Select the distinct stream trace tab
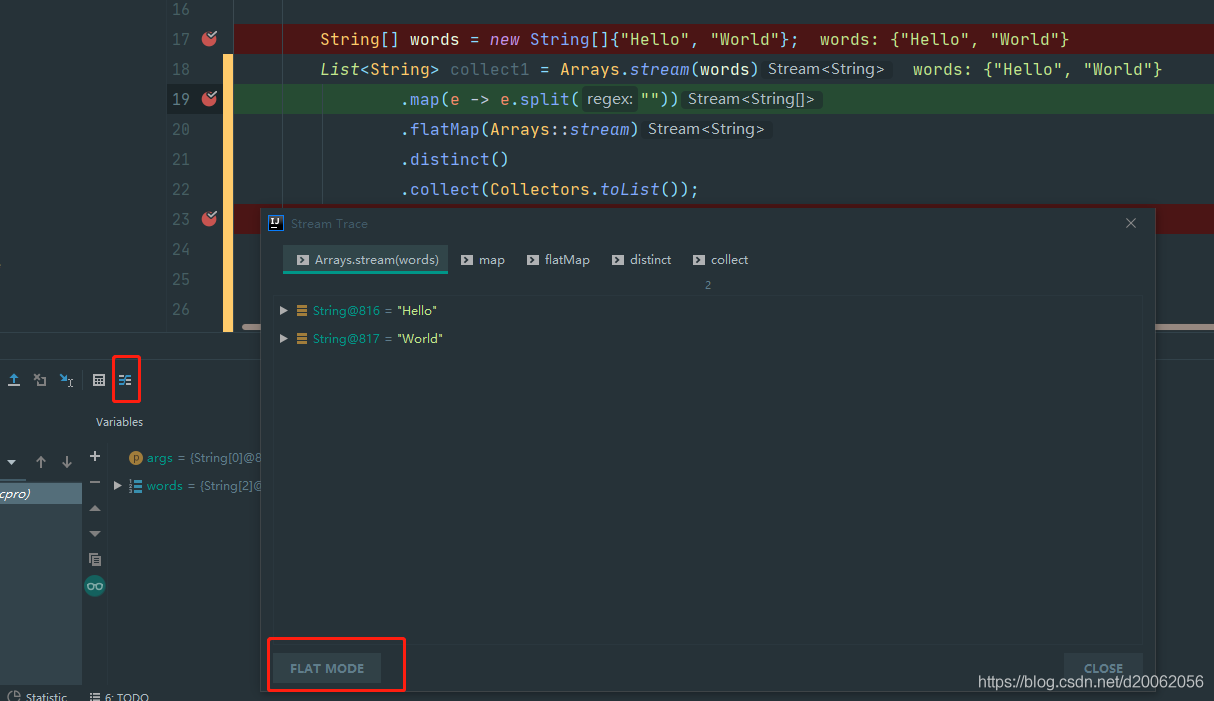 click(x=641, y=259)
